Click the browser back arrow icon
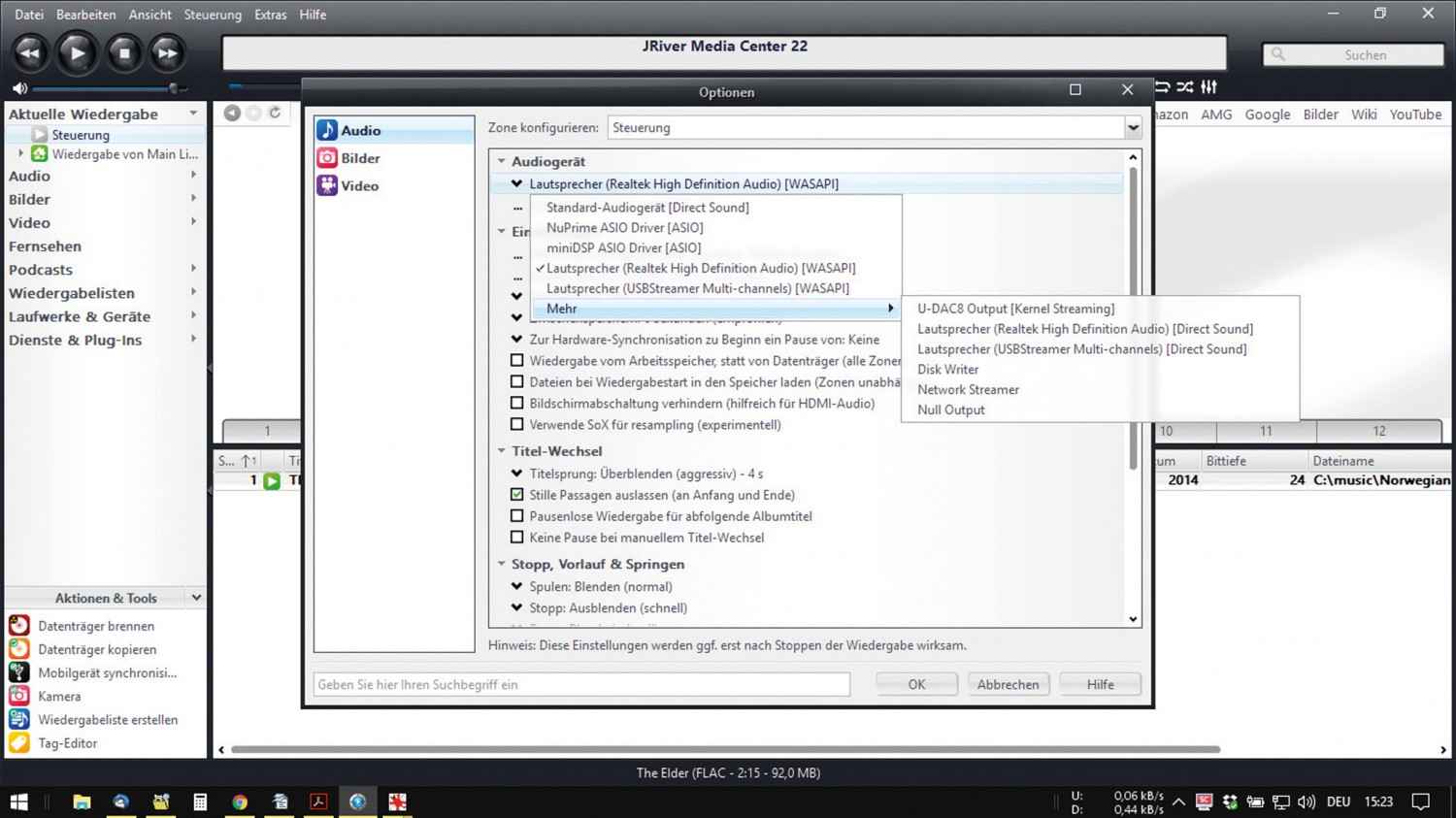This screenshot has width=1456, height=818. (x=232, y=114)
